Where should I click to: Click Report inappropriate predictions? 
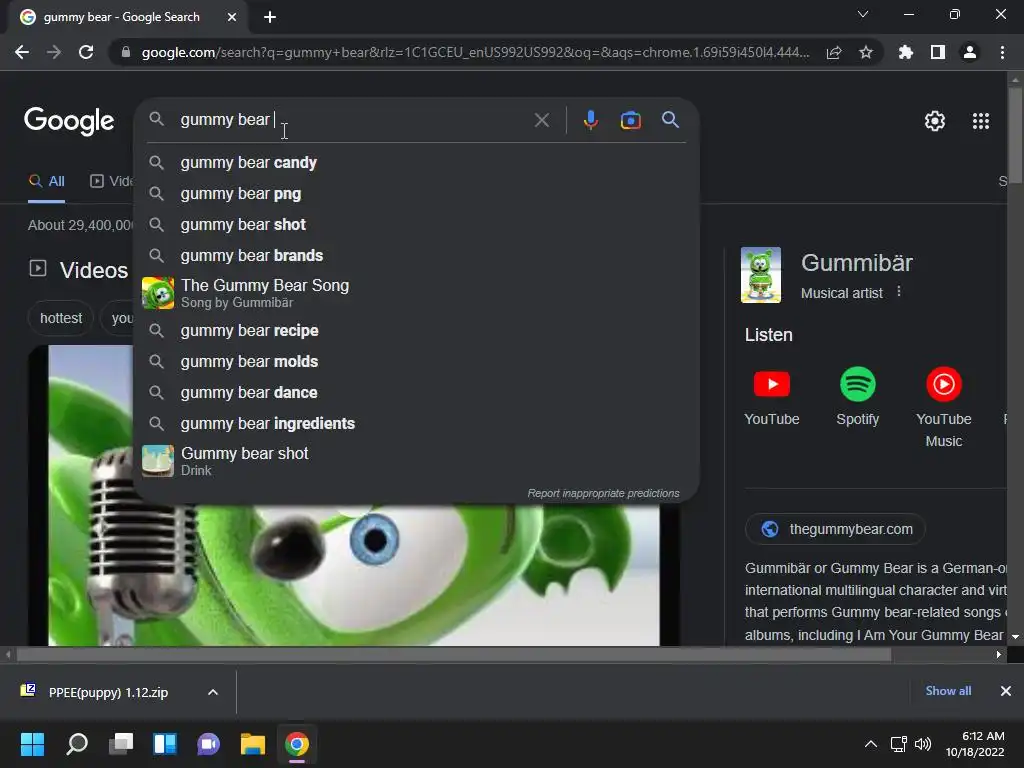pos(603,494)
